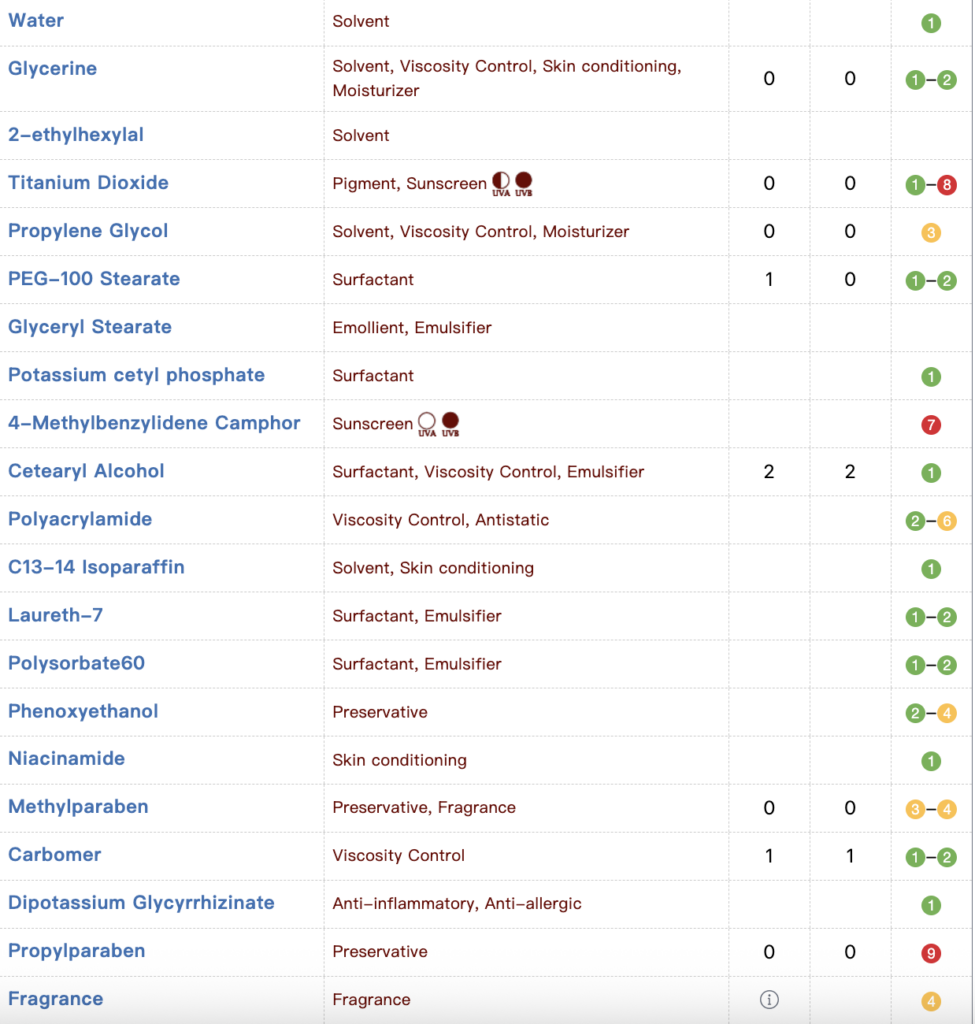Open the Phenoxyethanol ingredient link
Screen dimensions: 975x1024
coord(83,711)
